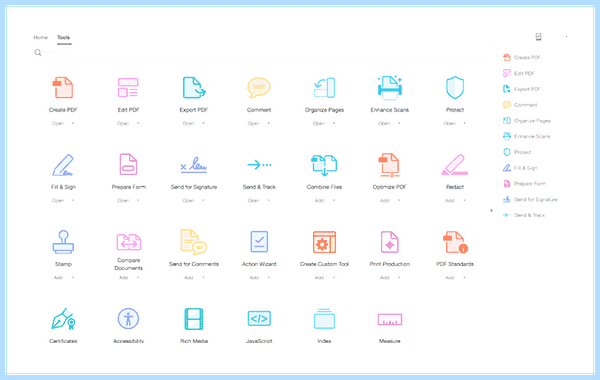Image resolution: width=600 pixels, height=380 pixels.
Task: Click the magnifier search icon
Action: 38,52
